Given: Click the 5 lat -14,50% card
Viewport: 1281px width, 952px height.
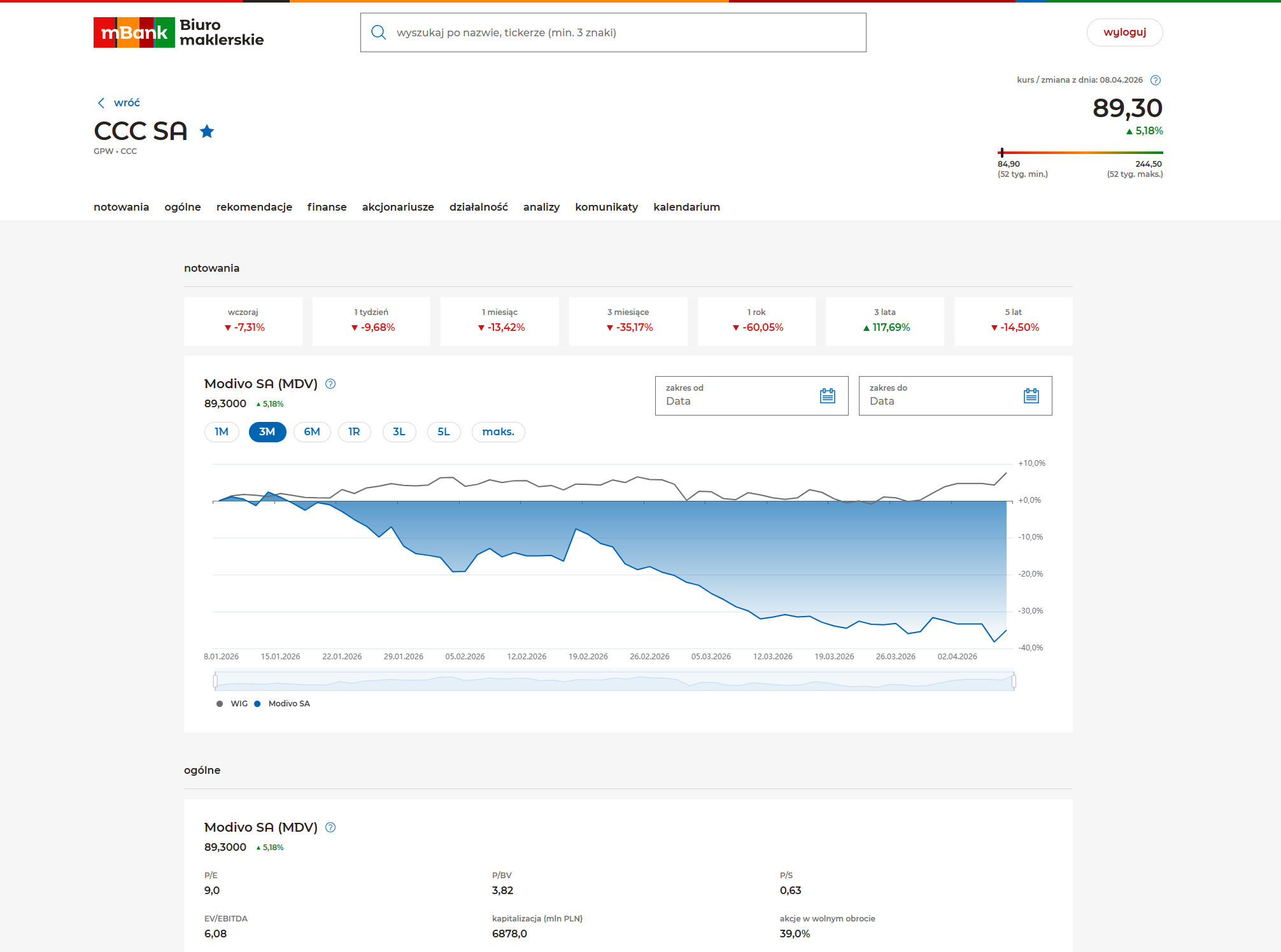Looking at the screenshot, I should coord(1014,321).
